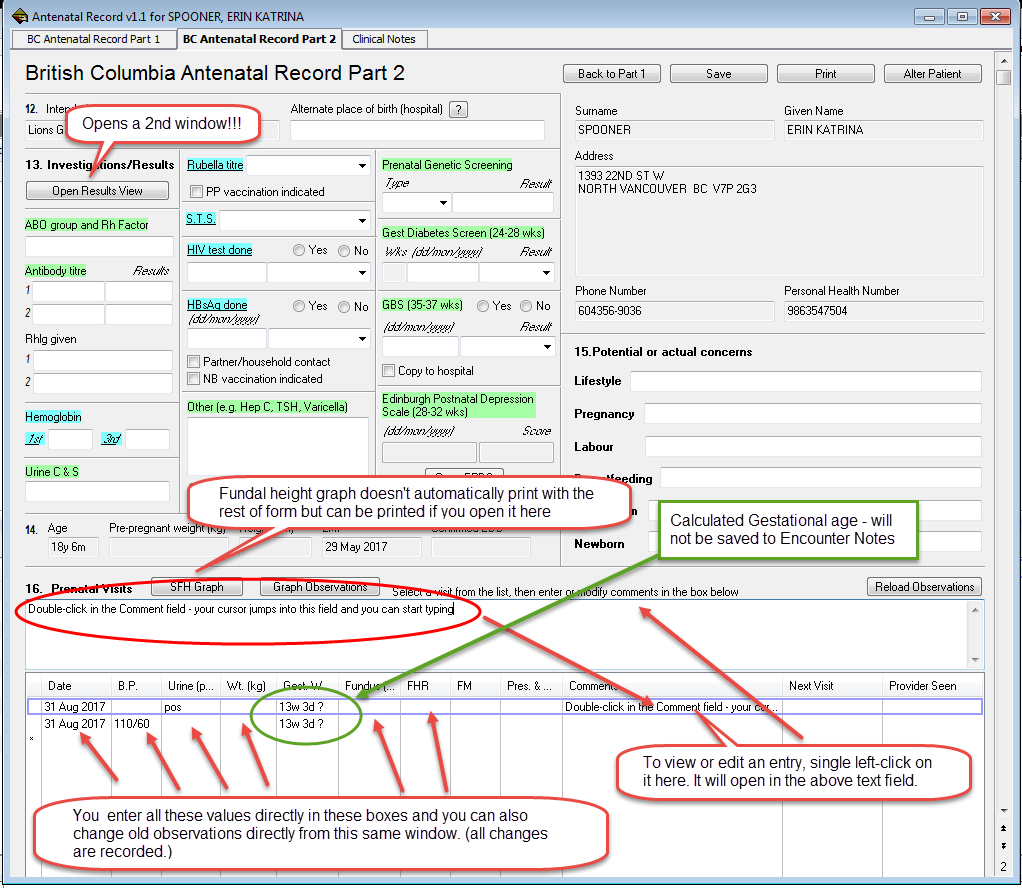Open the Rubella titre dropdown

363,165
